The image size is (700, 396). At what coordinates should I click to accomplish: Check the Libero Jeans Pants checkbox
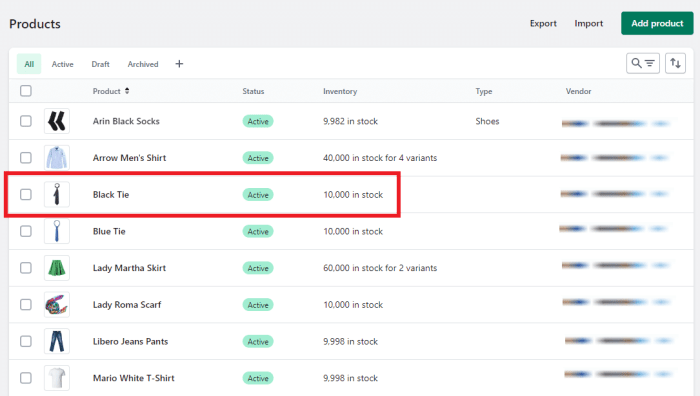pos(26,341)
